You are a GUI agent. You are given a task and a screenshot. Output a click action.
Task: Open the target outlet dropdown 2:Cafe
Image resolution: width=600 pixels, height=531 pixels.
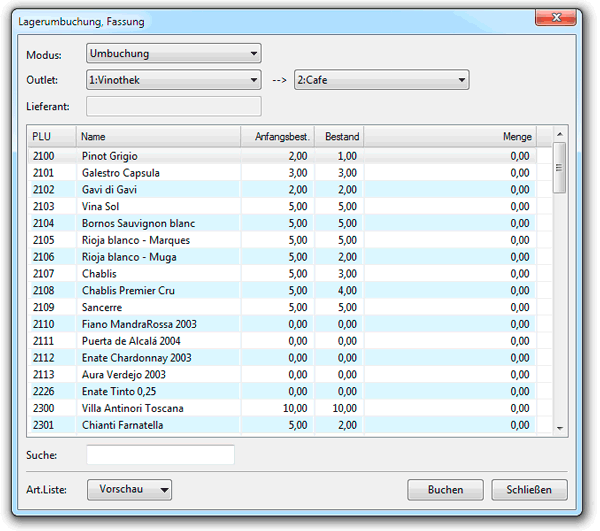pyautogui.click(x=381, y=80)
